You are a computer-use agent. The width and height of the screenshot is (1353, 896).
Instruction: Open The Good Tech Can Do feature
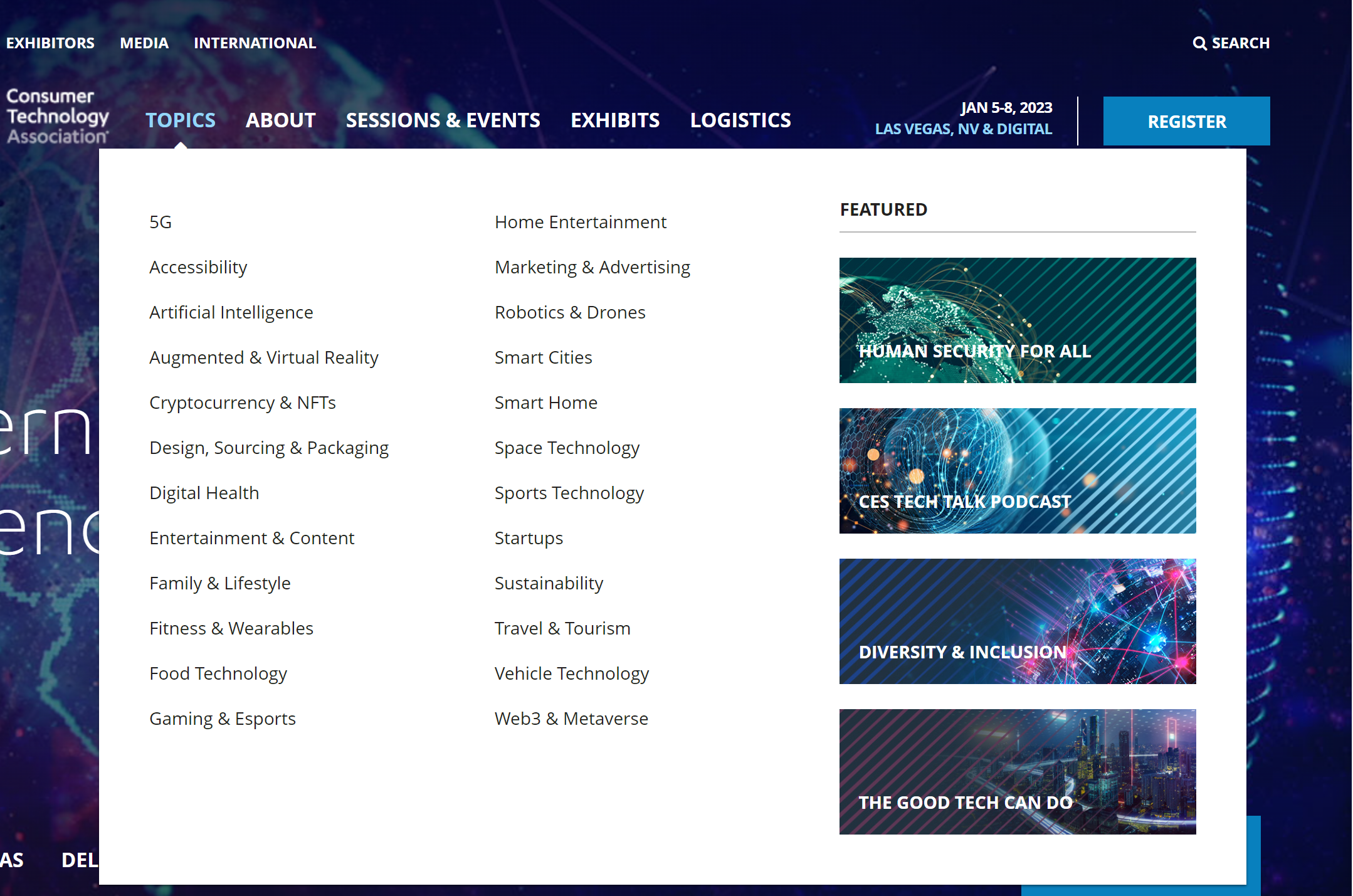point(1017,771)
